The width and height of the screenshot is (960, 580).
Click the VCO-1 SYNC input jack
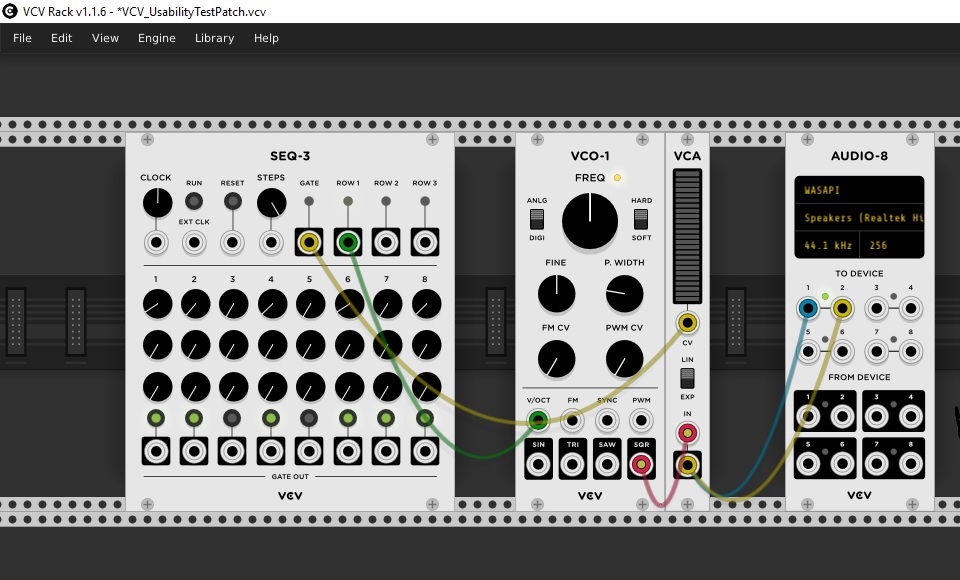pyautogui.click(x=607, y=421)
